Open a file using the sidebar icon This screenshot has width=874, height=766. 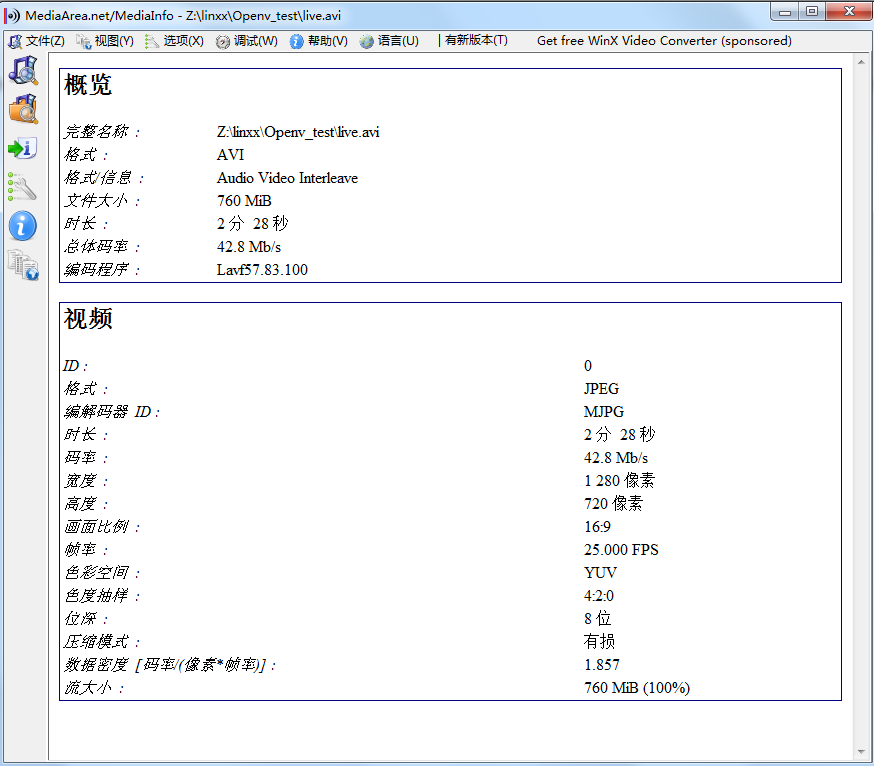[24, 70]
